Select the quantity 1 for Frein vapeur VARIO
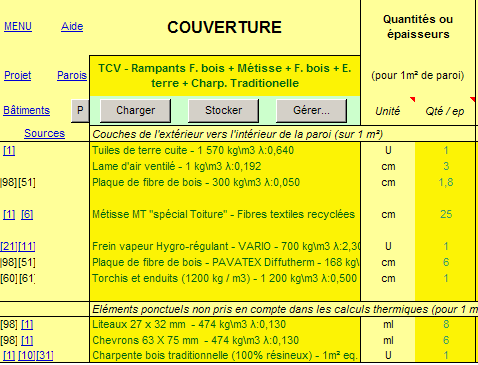This screenshot has height=365, width=478. click(x=446, y=246)
